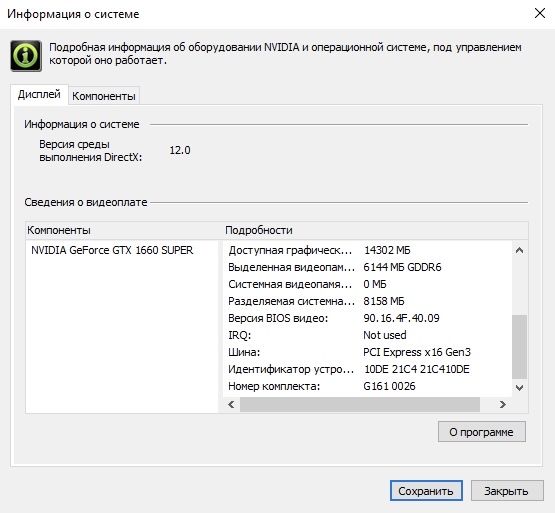Open the О программе dialog
Viewport: 555px width, 513px height.
pyautogui.click(x=481, y=432)
